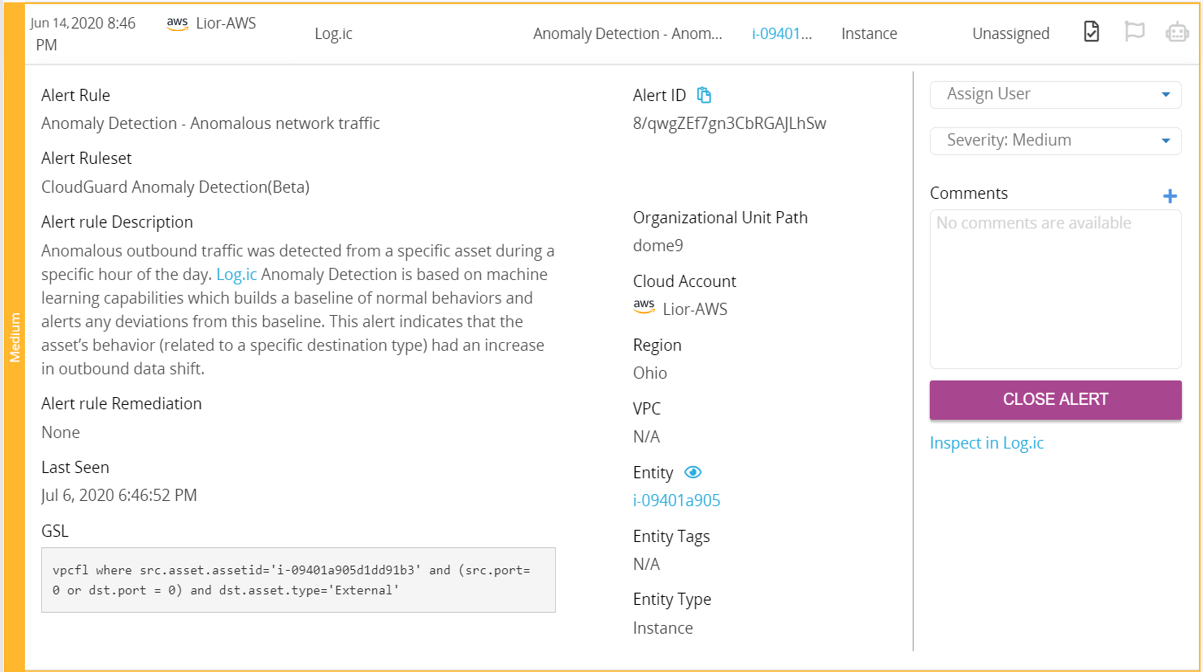Click the 'Alert Ruleset' field label
Viewport: 1203px width, 672px height.
[x=86, y=158]
